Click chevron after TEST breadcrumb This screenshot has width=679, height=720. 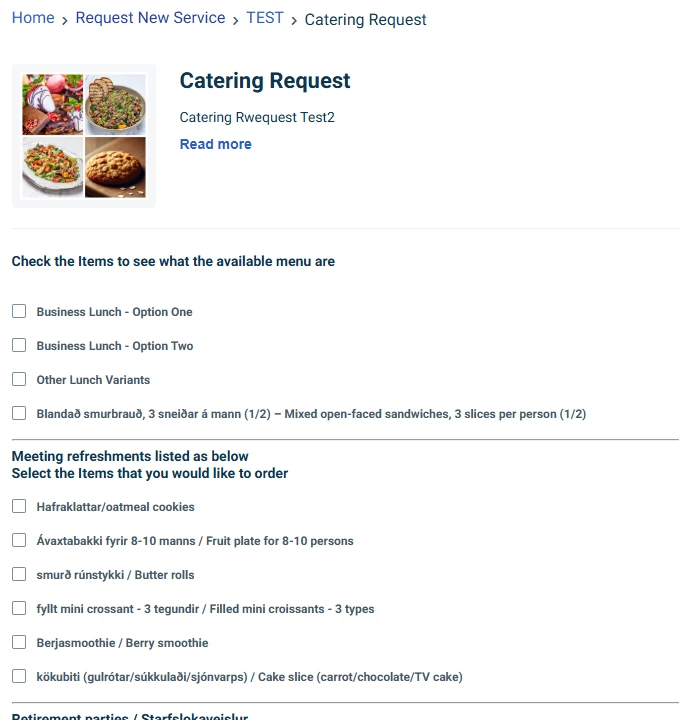pyautogui.click(x=294, y=21)
